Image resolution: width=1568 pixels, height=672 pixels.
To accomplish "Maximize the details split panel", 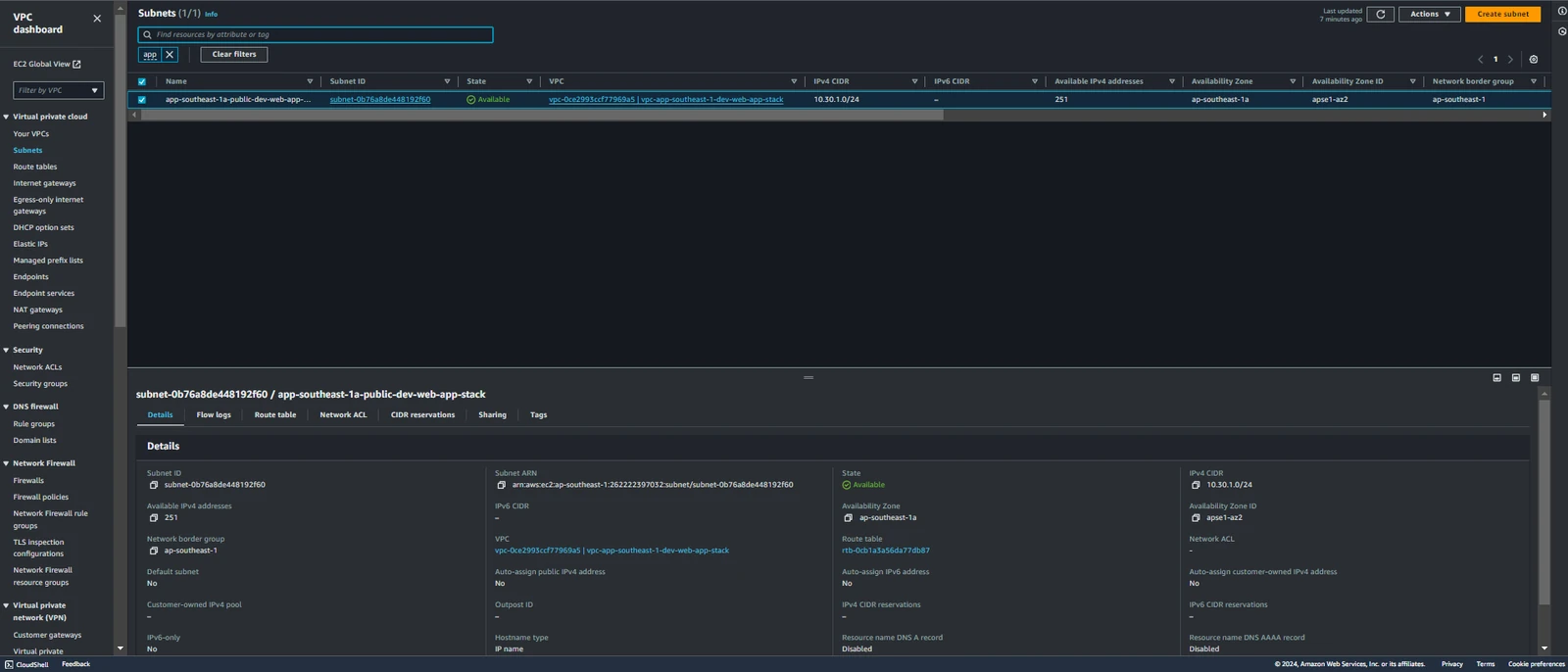I will 1535,378.
